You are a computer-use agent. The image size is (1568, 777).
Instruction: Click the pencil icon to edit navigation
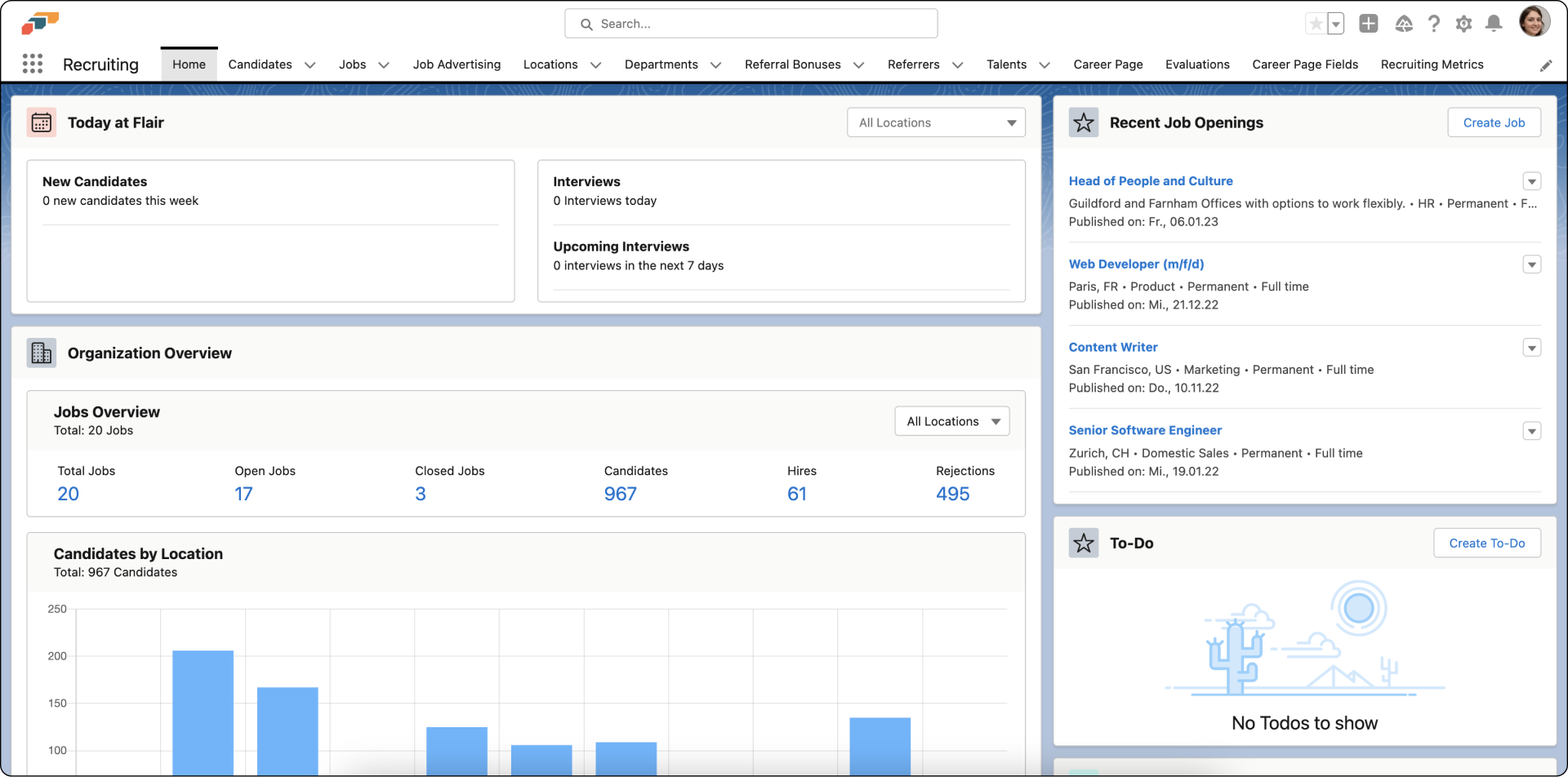click(1546, 65)
